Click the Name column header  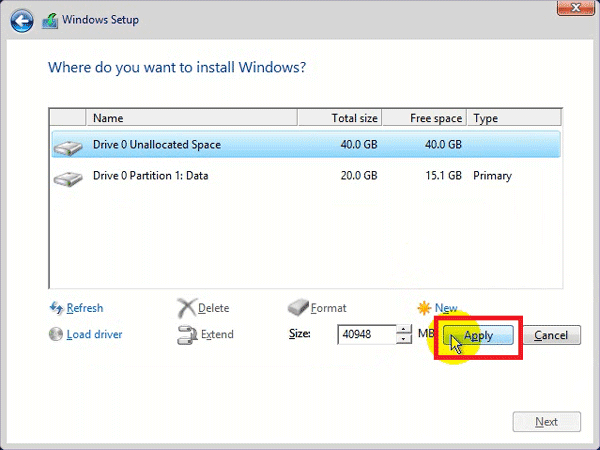tap(190, 118)
